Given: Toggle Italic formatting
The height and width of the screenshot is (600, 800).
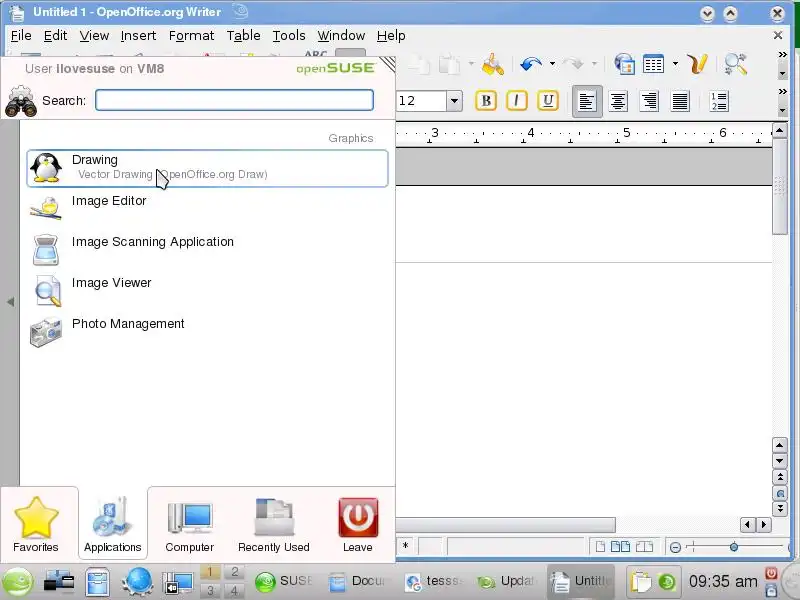Looking at the screenshot, I should coord(516,101).
